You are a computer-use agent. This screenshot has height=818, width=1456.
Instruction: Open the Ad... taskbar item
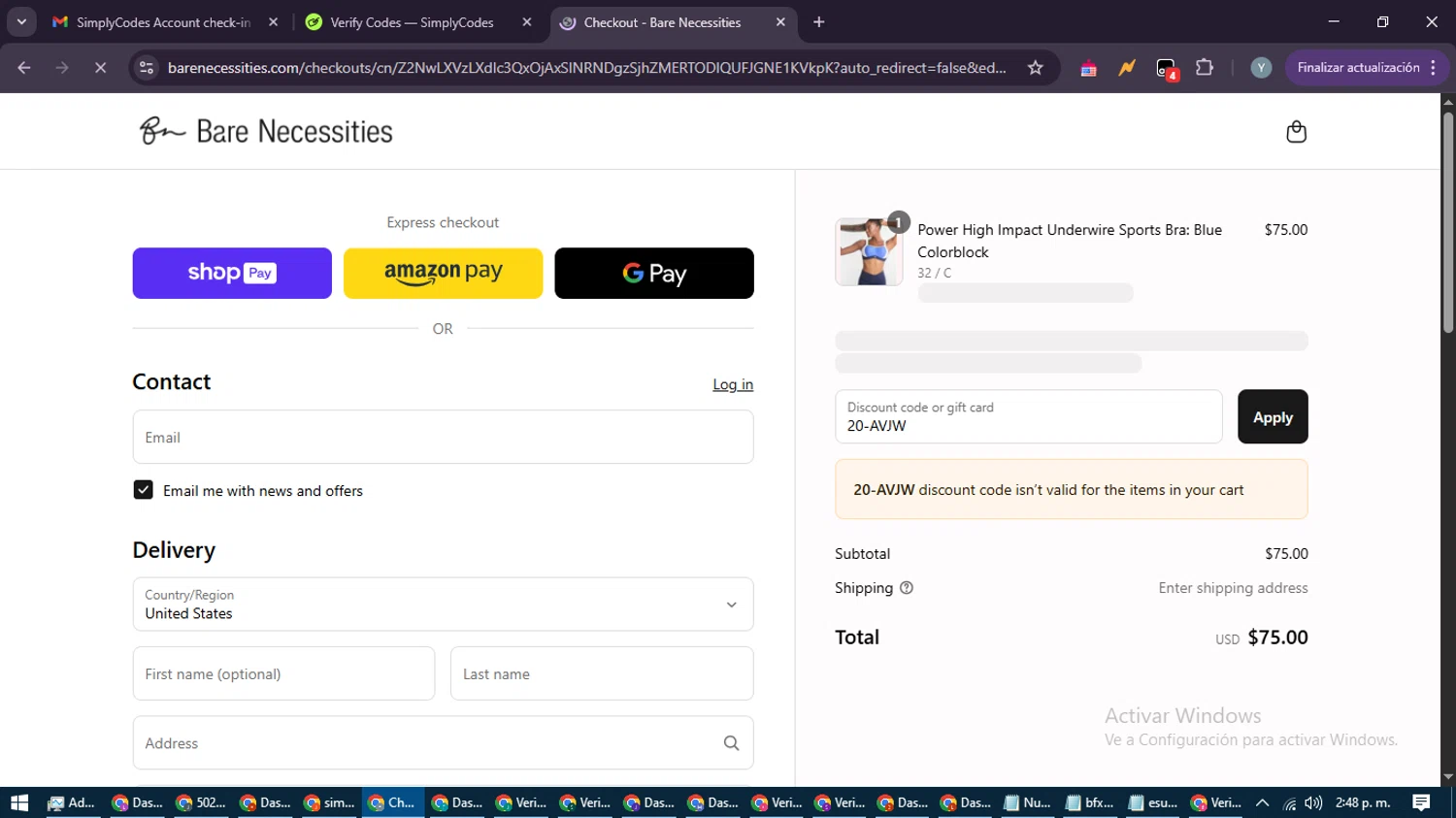72,802
